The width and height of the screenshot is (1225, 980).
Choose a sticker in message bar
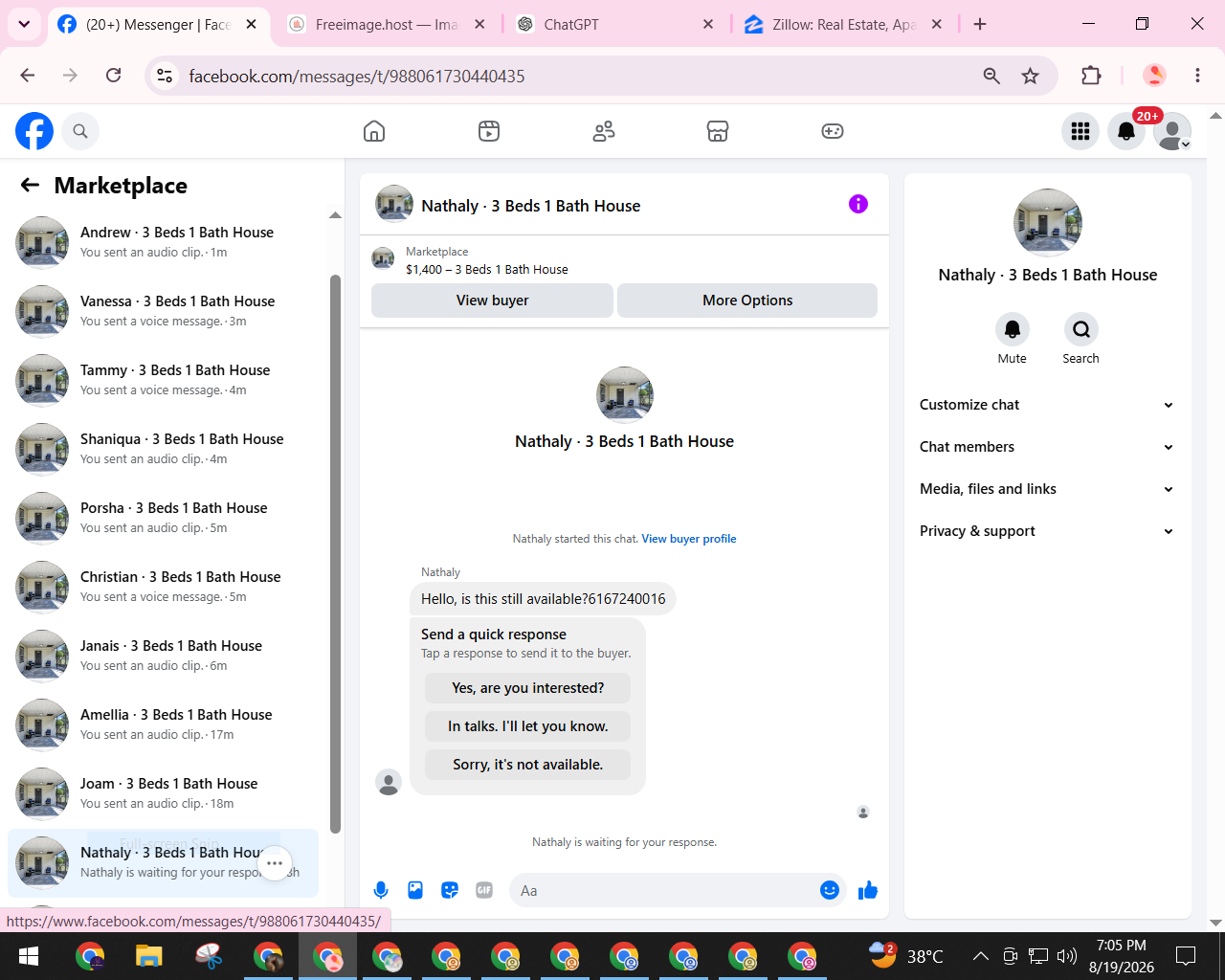point(450,890)
